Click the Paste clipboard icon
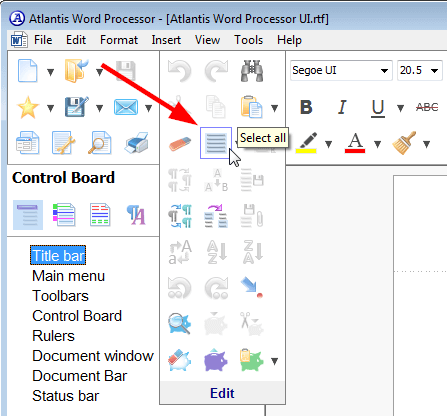447x416 pixels. 251,107
